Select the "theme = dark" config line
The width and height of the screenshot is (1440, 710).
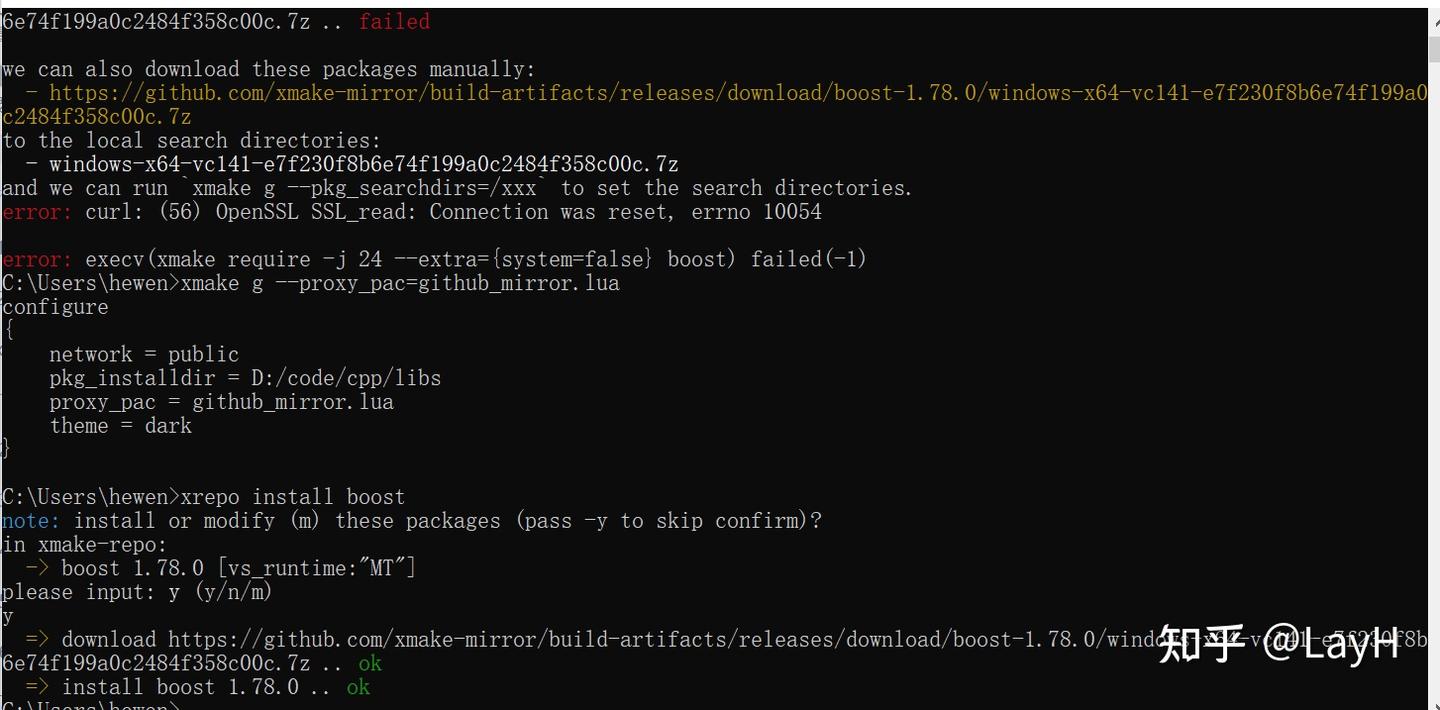click(120, 426)
